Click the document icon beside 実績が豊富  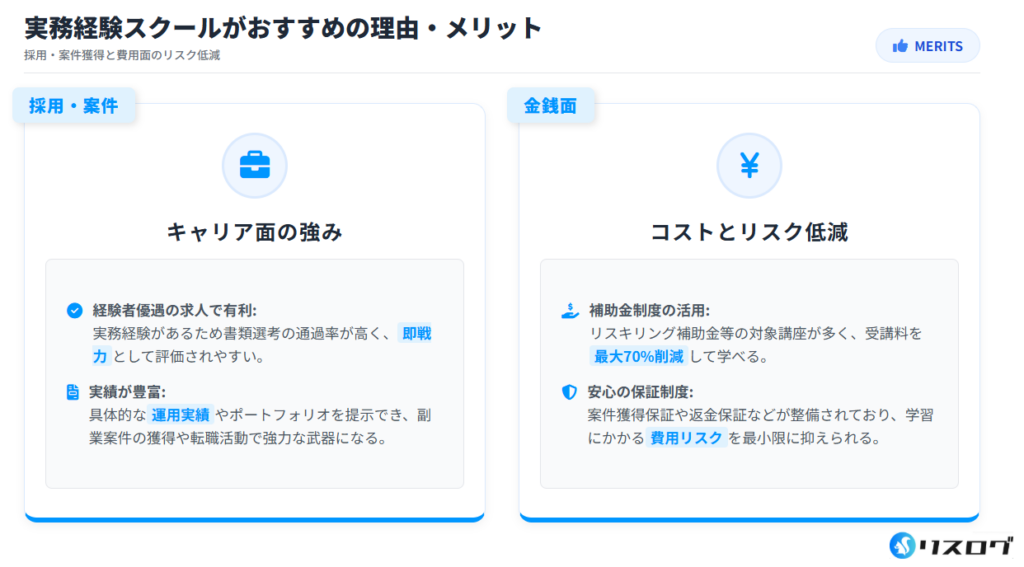coord(73,391)
